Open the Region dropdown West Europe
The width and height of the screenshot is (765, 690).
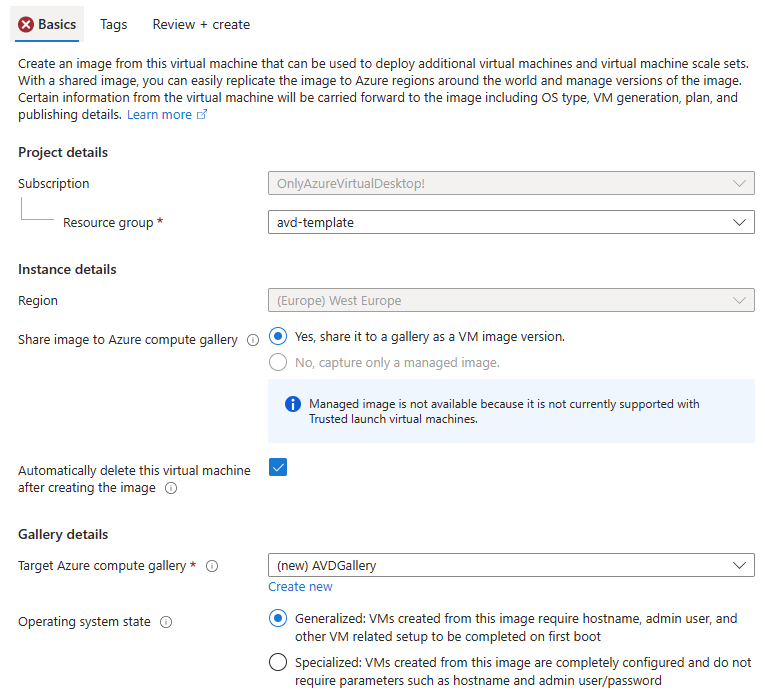click(x=511, y=301)
